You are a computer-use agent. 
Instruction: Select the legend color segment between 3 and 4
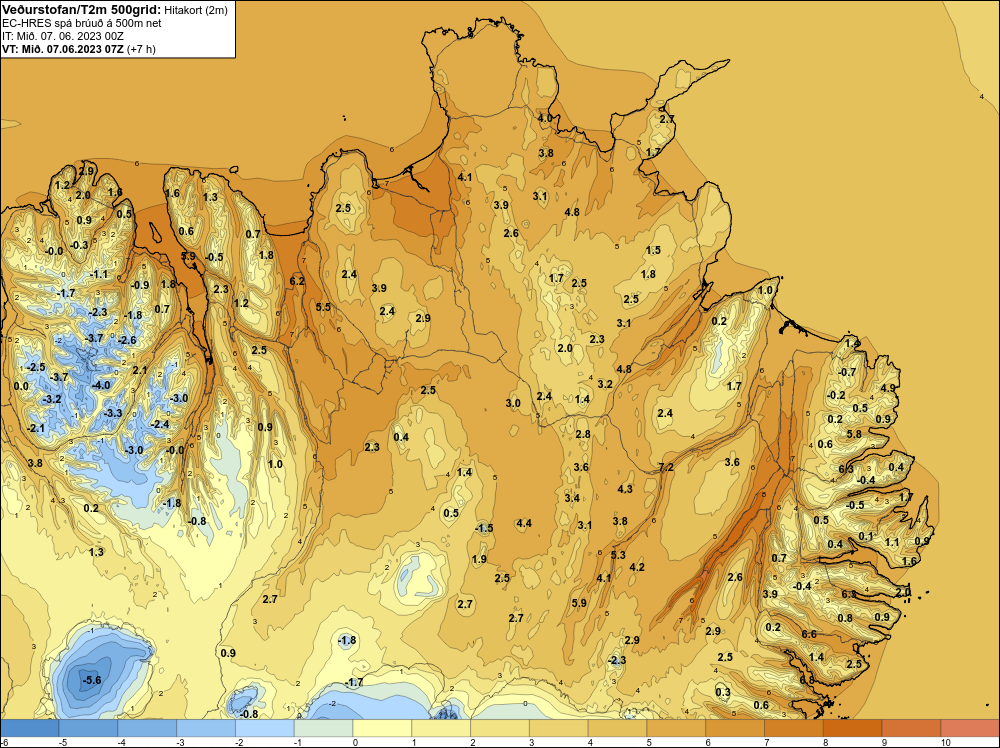tap(559, 728)
